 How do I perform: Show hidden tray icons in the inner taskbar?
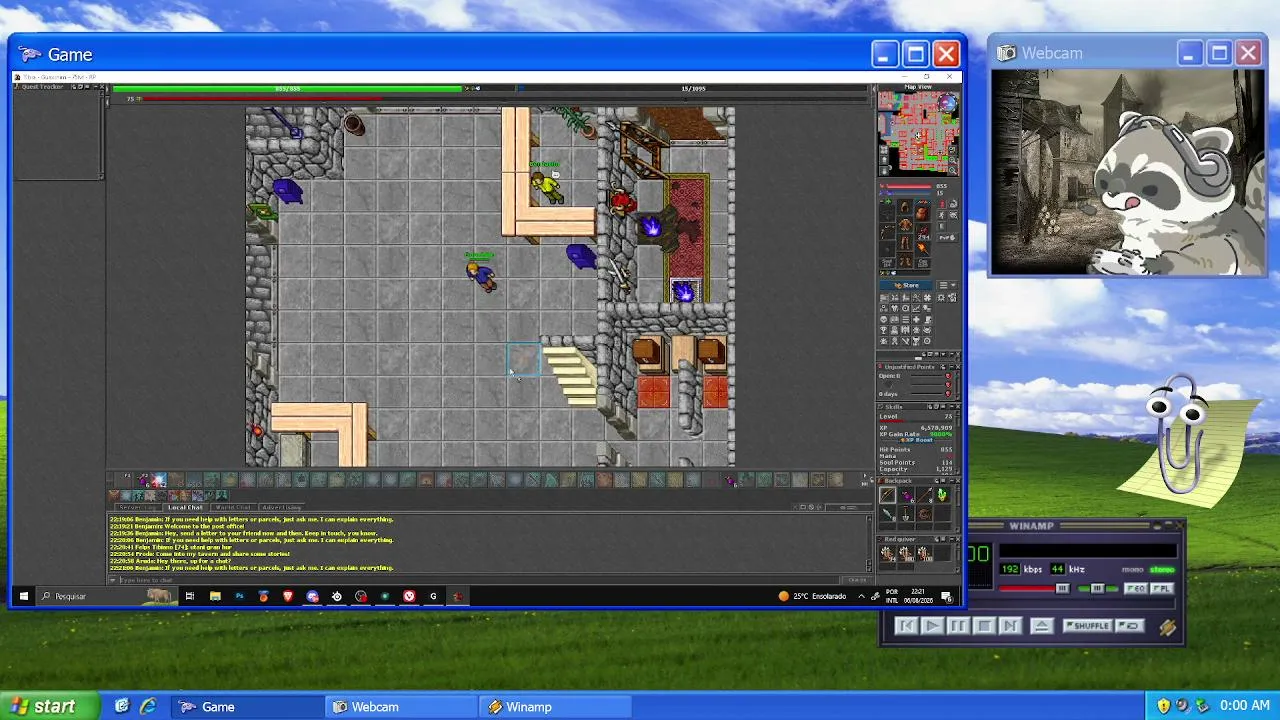point(861,596)
